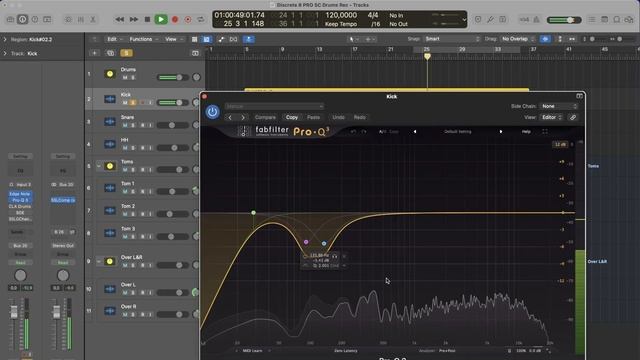Open the Library icon in the control bar
The image size is (640, 360).
point(10,19)
